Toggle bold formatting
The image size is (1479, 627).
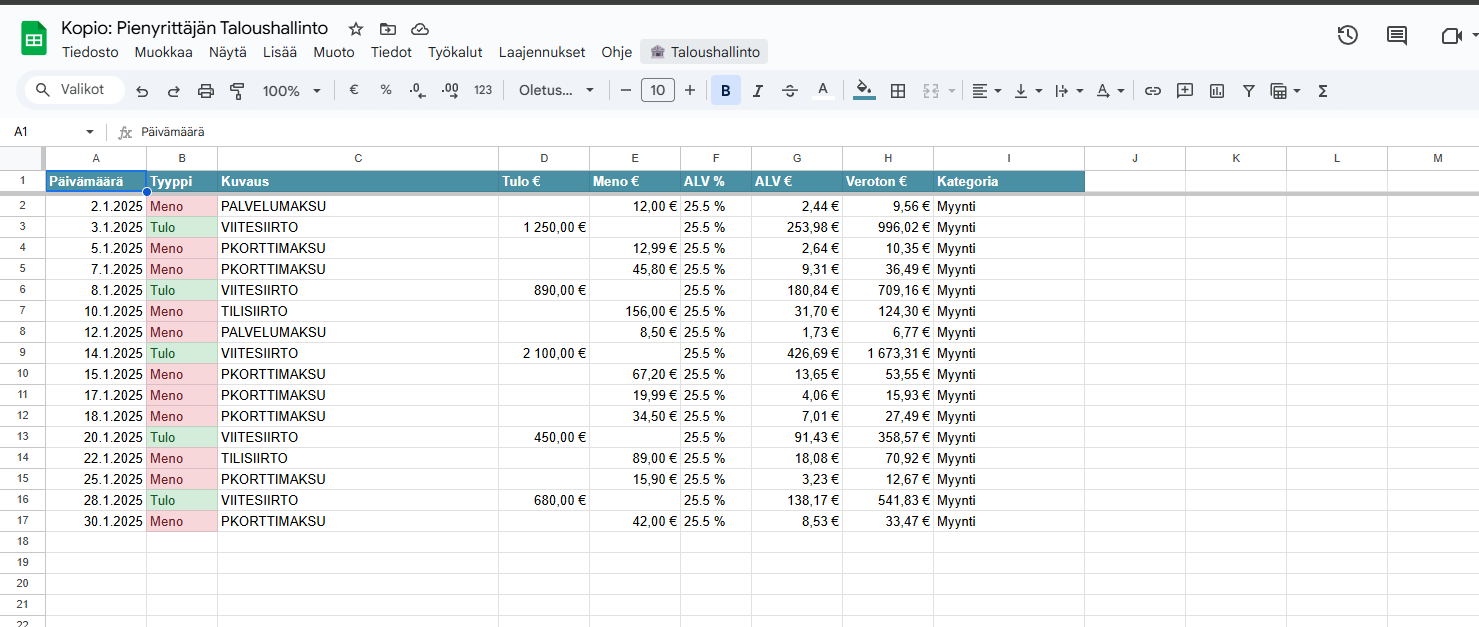pyautogui.click(x=725, y=91)
